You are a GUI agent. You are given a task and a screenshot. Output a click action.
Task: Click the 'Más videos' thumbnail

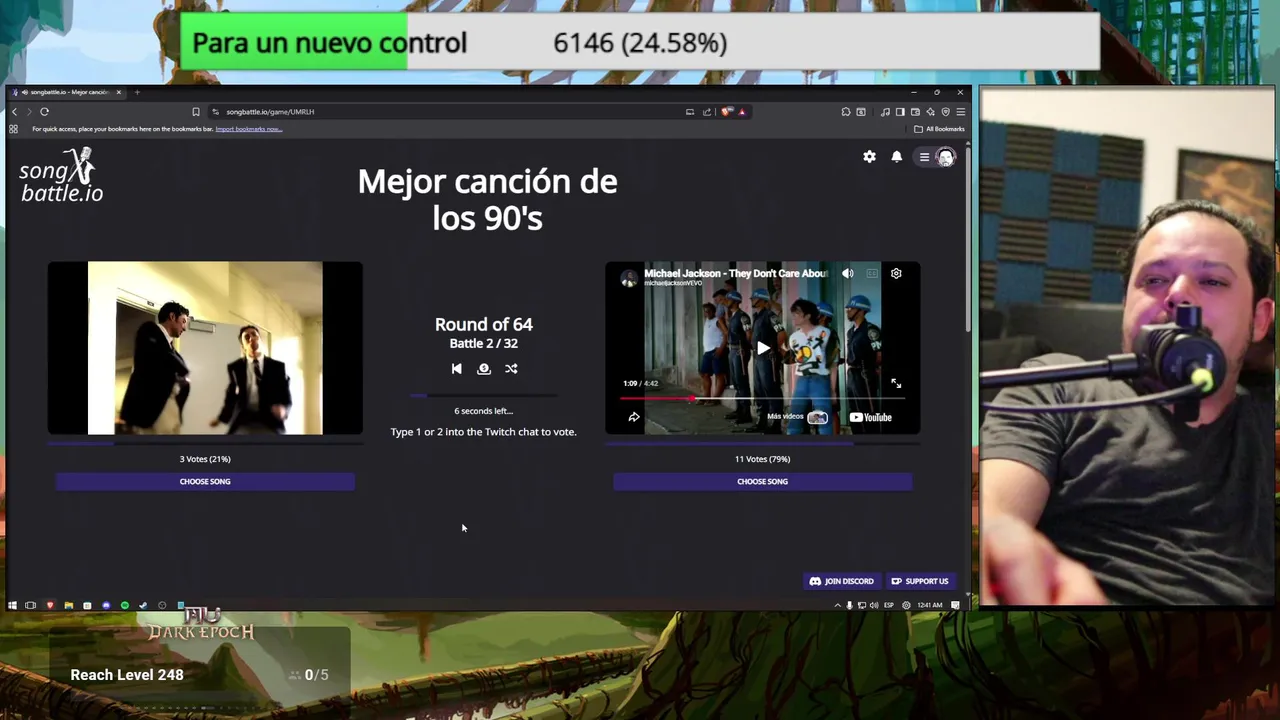click(x=817, y=417)
